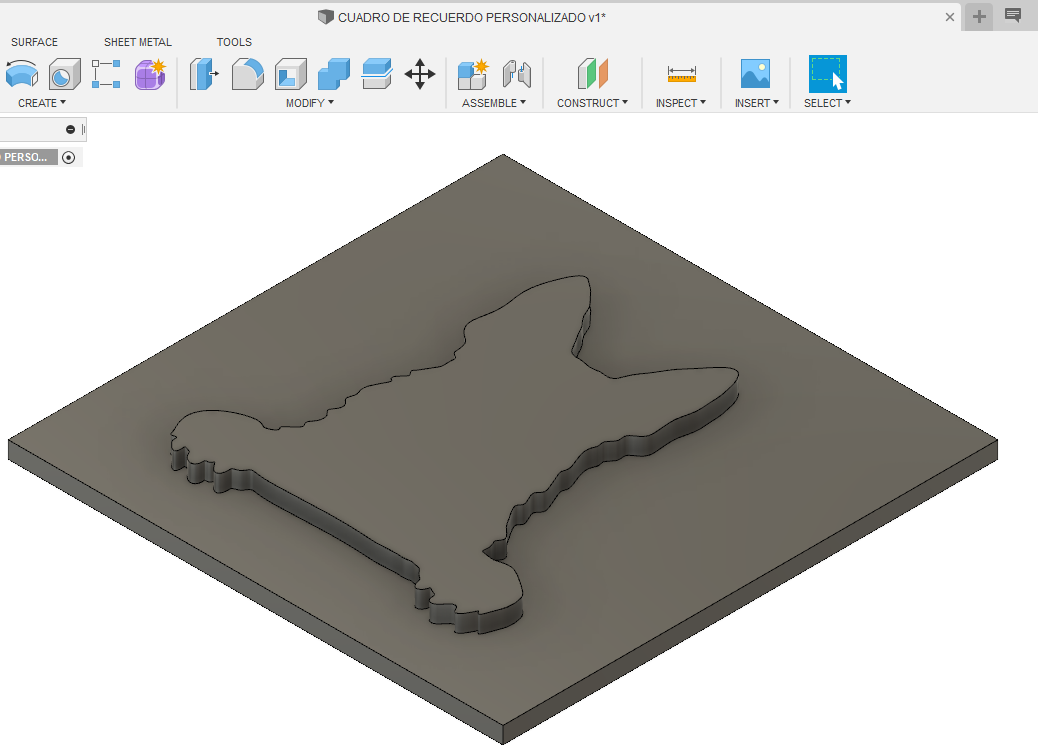
Task: Open the INSERT dropdown menu
Action: point(757,103)
